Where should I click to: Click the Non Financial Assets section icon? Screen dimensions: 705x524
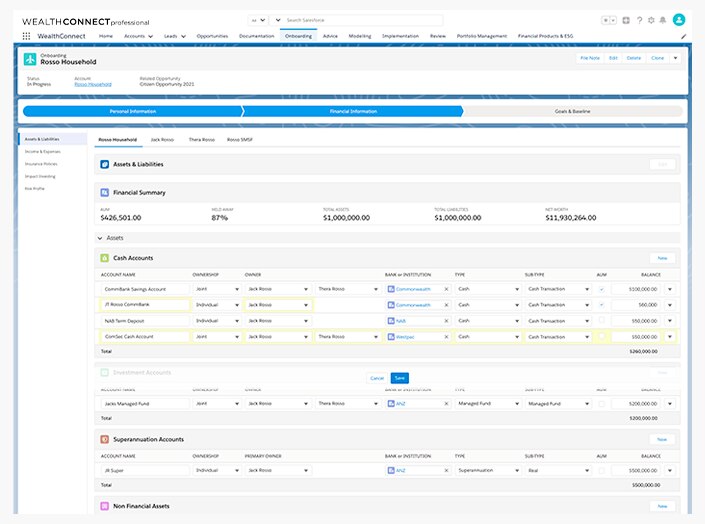[x=104, y=506]
